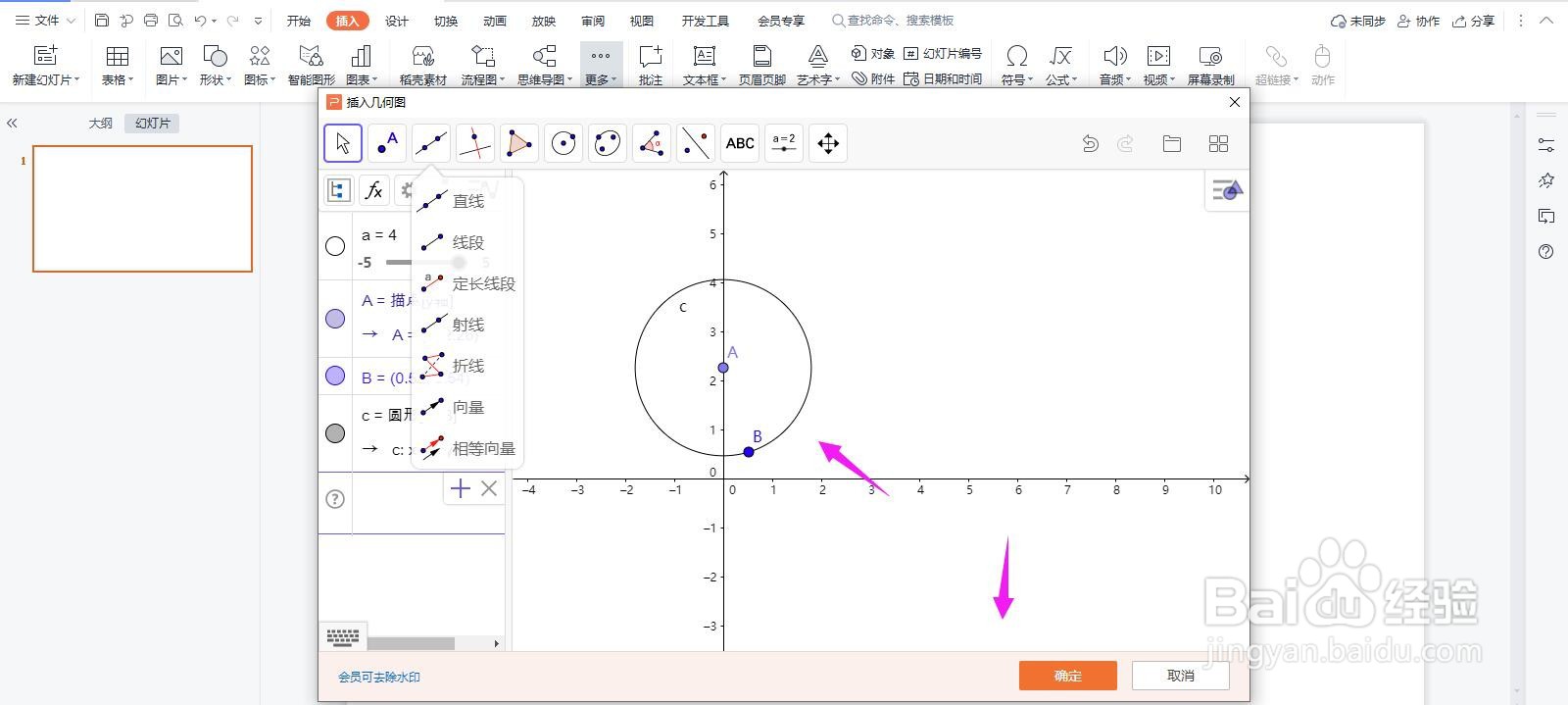
Task: Click the 协作 collaborate button
Action: [1419, 21]
